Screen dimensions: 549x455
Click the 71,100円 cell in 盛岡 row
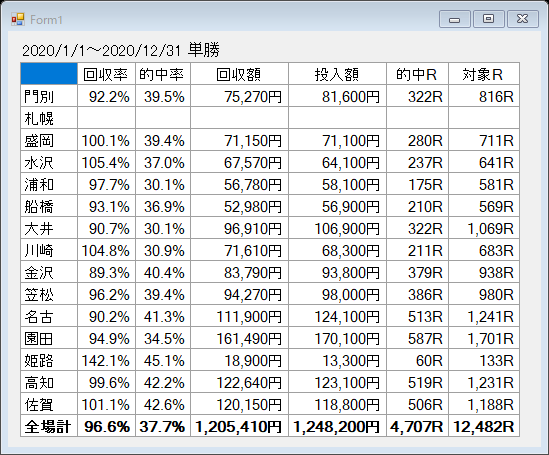tap(338, 140)
